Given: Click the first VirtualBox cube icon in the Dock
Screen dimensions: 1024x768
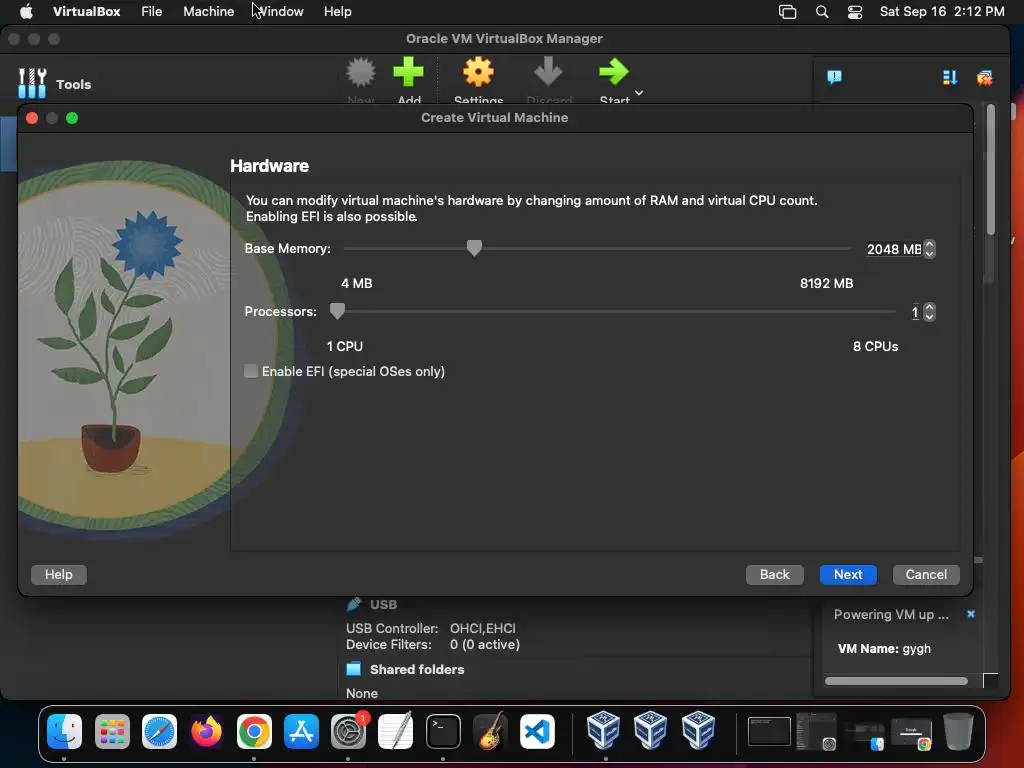Looking at the screenshot, I should pos(603,730).
